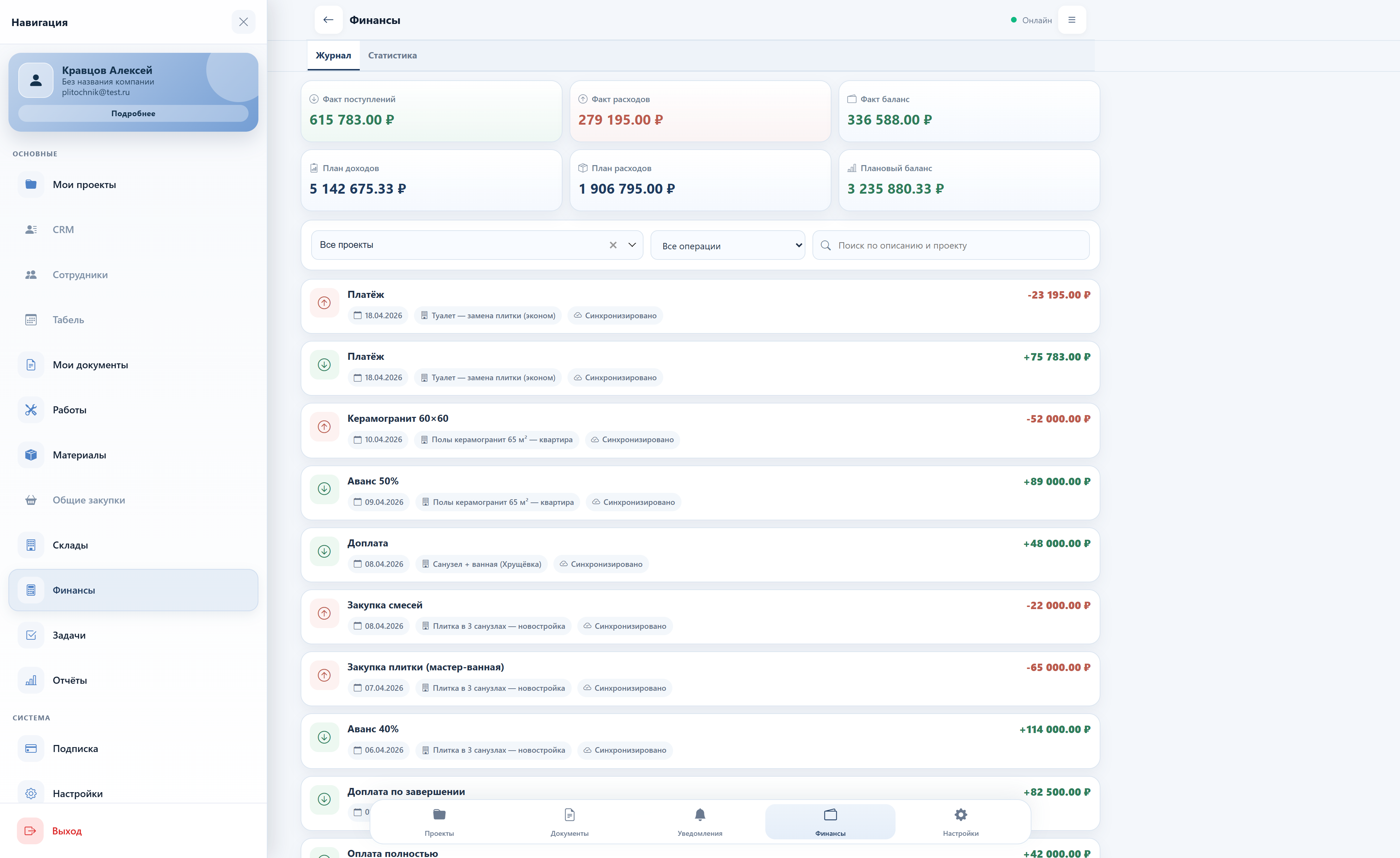Viewport: 1400px width, 858px height.
Task: Open the Все операции dropdown
Action: [x=727, y=245]
